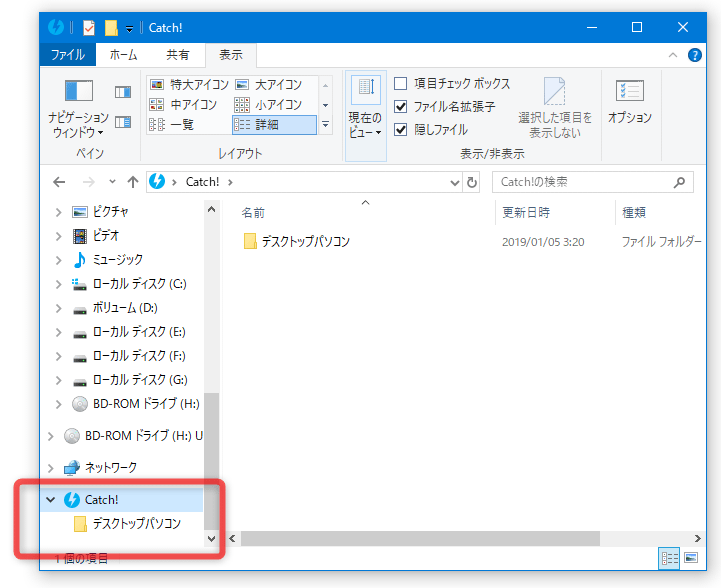Viewport: 721px width, 588px height.
Task: Click the New Folder quick access icon
Action: [x=111, y=28]
